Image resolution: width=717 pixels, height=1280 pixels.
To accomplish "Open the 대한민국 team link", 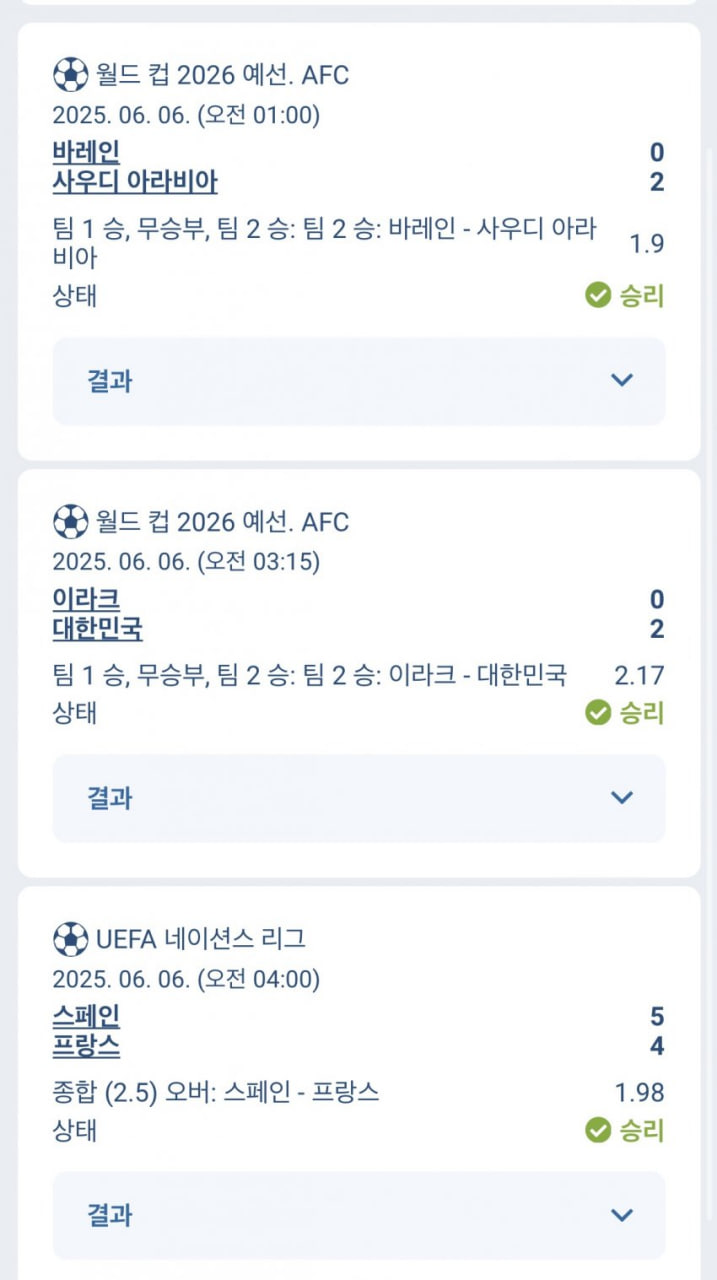I will point(97,629).
